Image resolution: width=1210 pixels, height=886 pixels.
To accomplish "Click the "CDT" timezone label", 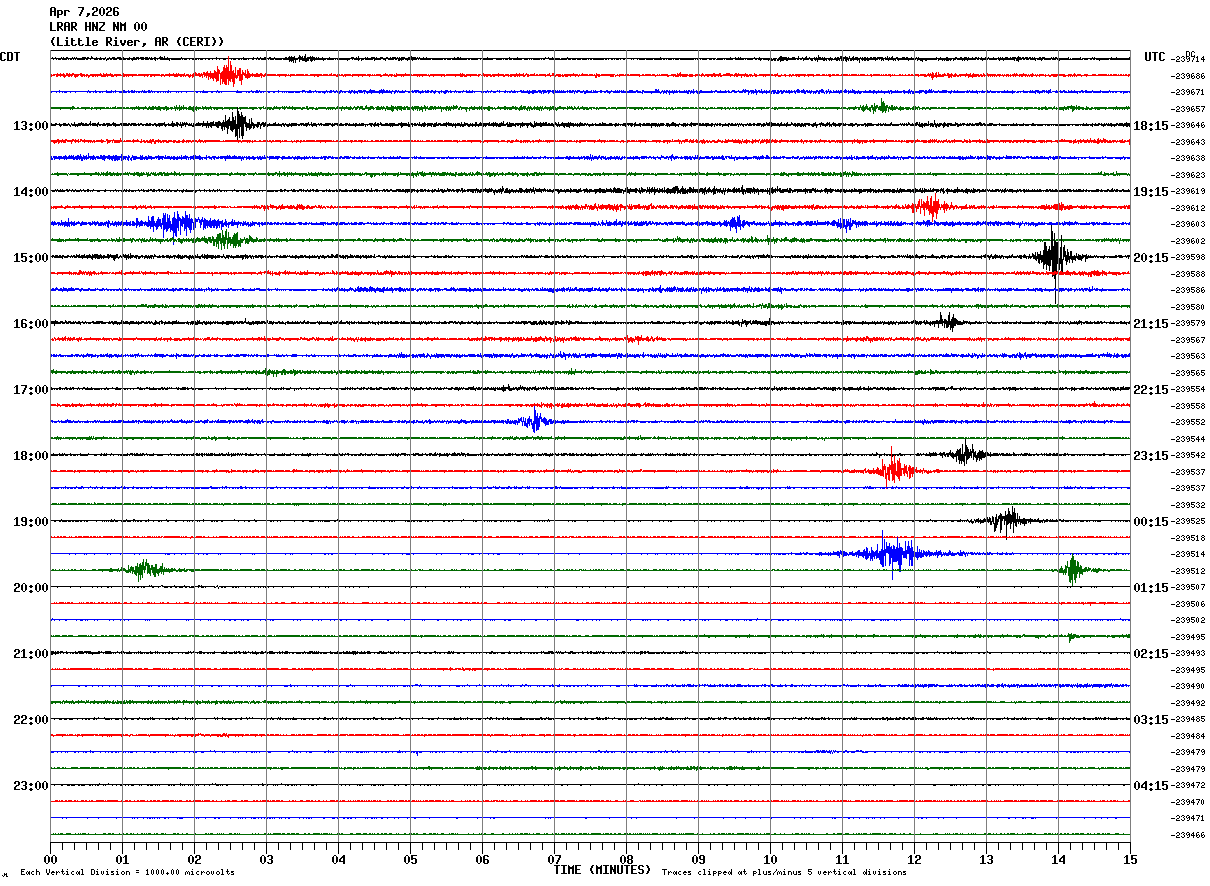I will (x=10, y=57).
